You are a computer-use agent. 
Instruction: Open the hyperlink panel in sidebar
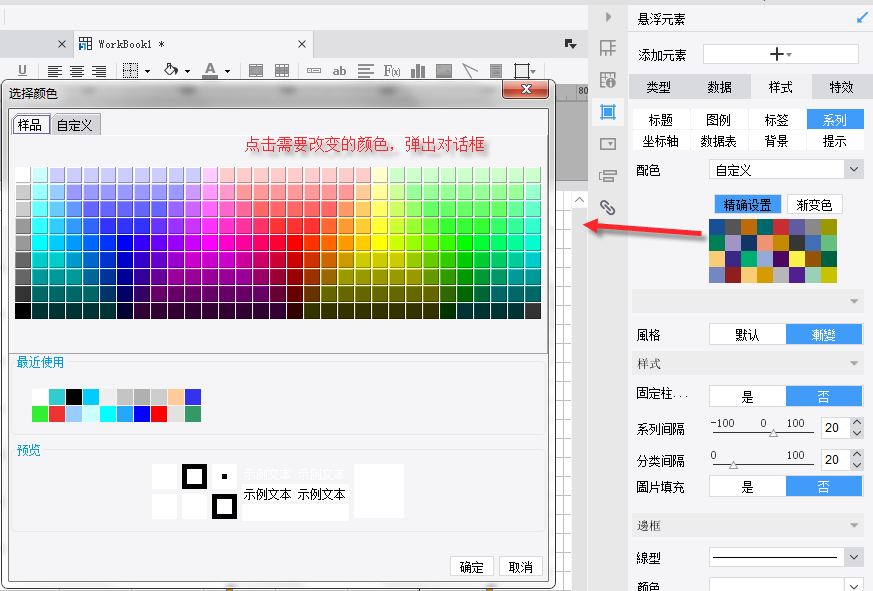(607, 208)
